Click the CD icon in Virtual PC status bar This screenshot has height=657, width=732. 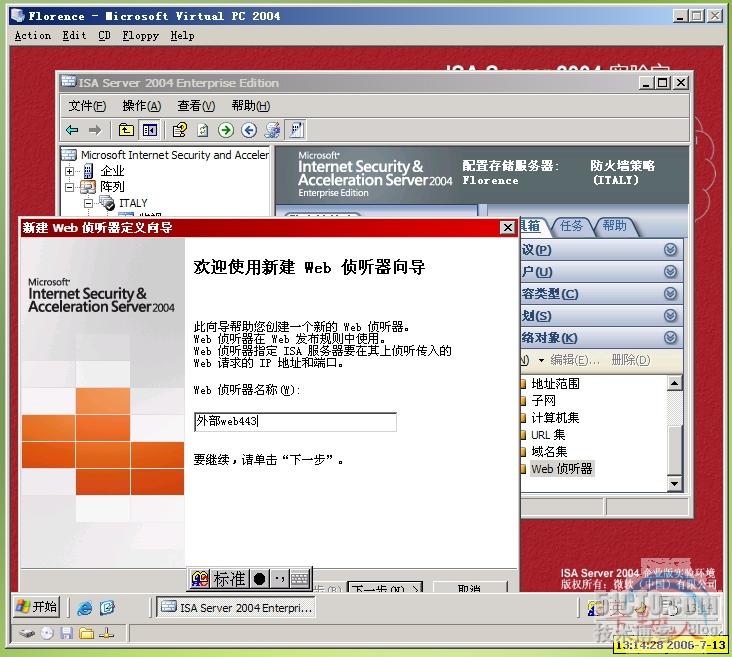pyautogui.click(x=47, y=634)
